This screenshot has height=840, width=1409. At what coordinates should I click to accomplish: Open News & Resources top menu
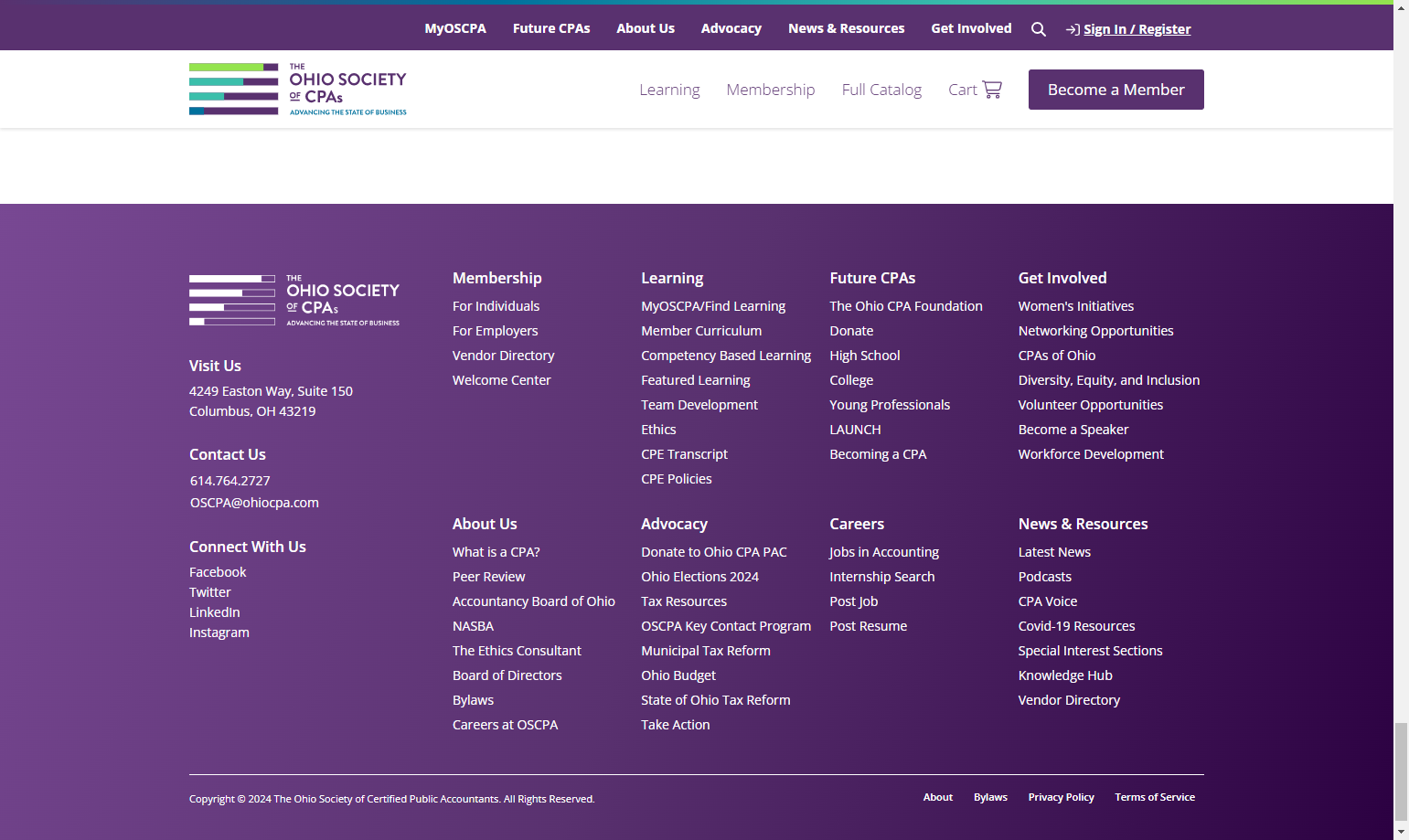click(847, 28)
